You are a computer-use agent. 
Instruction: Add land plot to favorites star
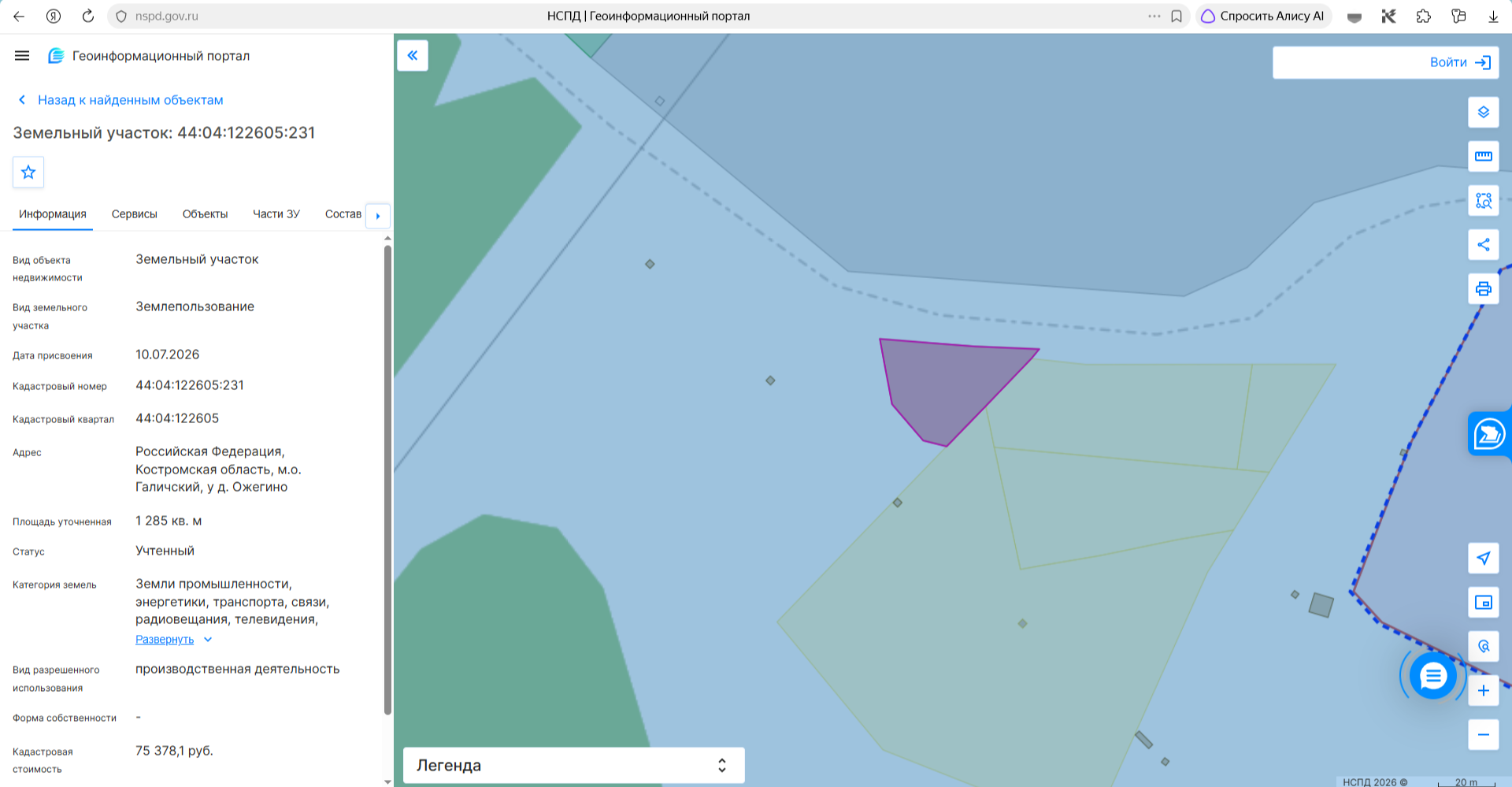[28, 172]
